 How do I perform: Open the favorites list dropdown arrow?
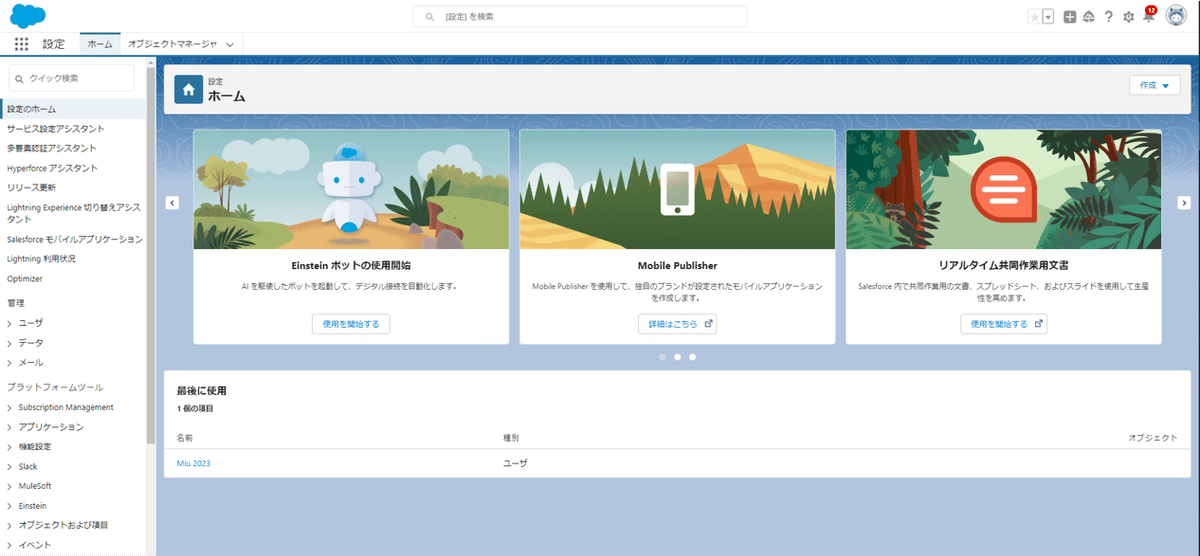coord(1048,17)
